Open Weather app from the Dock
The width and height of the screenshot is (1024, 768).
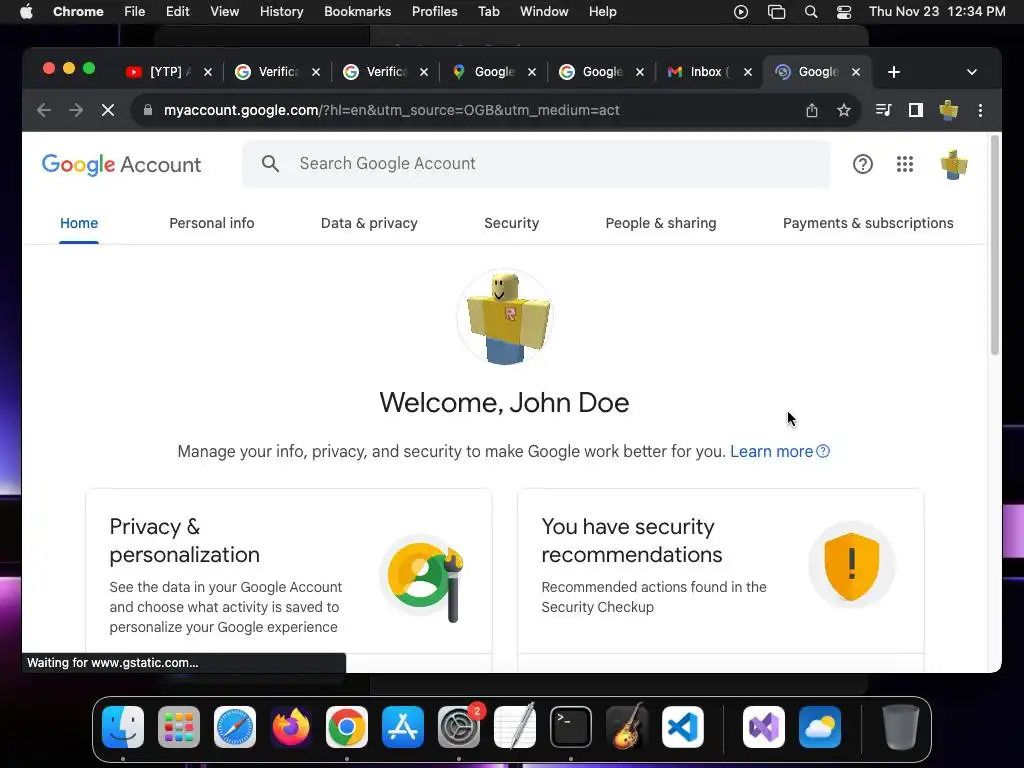coord(820,727)
